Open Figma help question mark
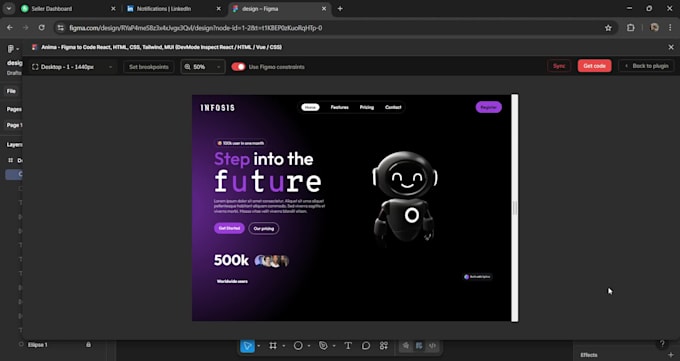680x361 pixels. (x=662, y=344)
